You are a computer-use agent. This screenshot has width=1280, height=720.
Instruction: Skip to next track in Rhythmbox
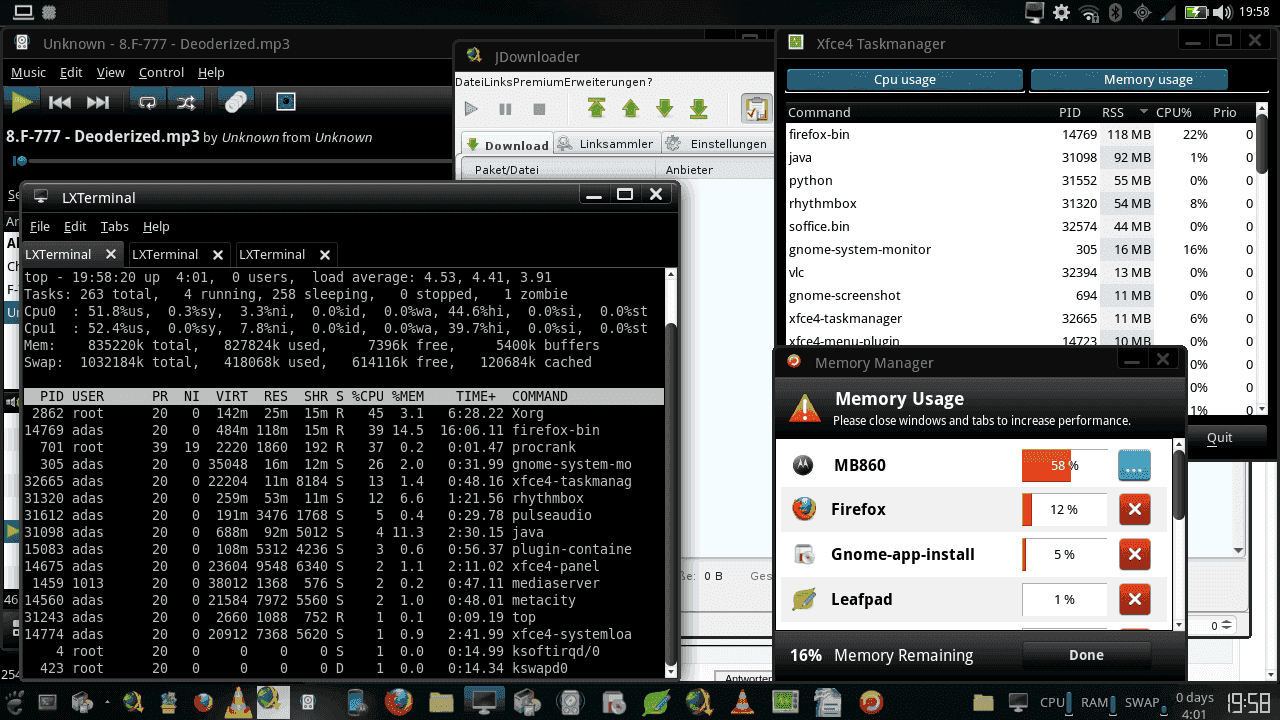click(97, 101)
